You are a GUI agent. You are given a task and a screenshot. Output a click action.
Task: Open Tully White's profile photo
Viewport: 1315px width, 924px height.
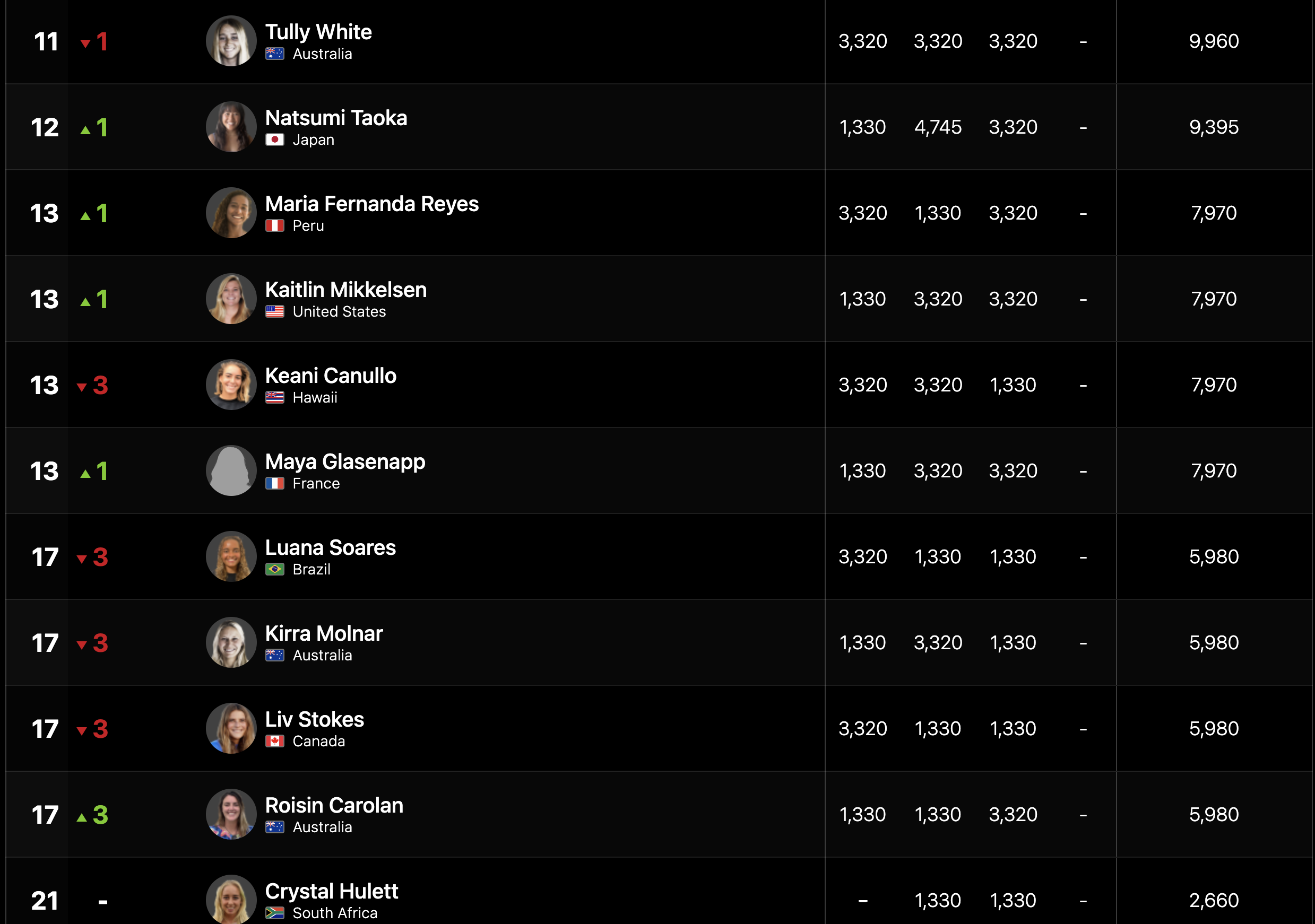pyautogui.click(x=231, y=41)
